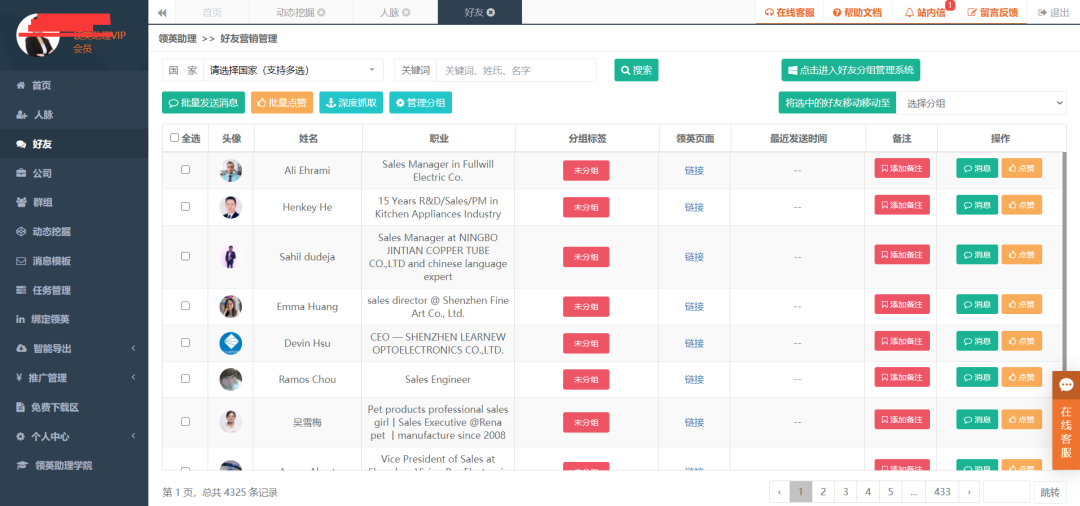1080x506 pixels.
Task: Check the 全选 select-all checkbox
Action: tap(175, 138)
